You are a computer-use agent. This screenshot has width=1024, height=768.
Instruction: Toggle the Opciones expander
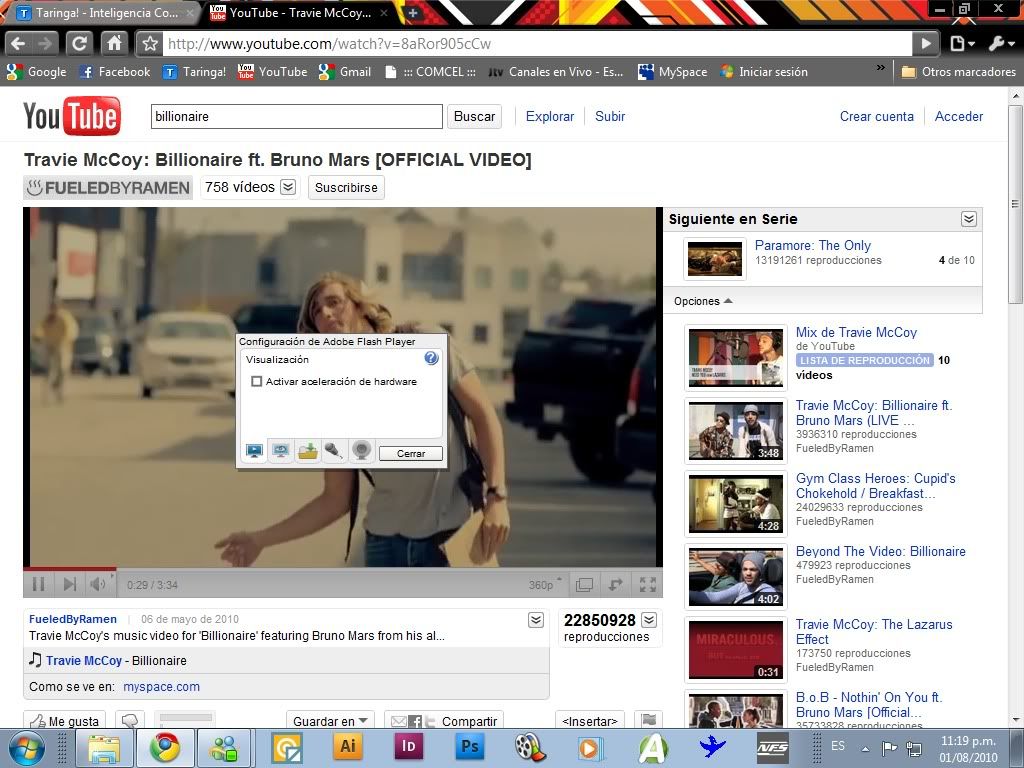click(703, 301)
